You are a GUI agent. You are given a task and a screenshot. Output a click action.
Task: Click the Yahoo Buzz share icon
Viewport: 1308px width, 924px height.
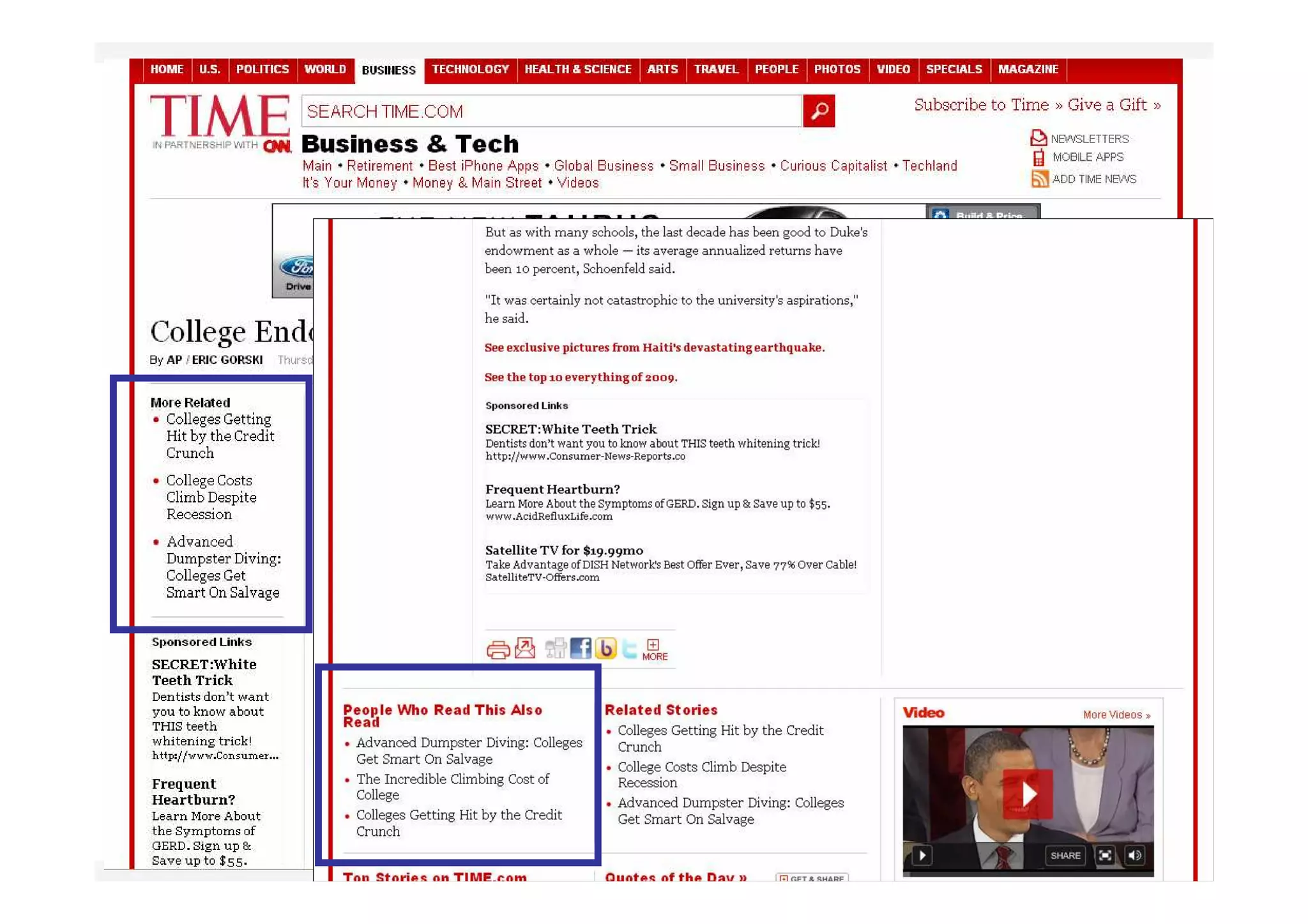(x=605, y=648)
